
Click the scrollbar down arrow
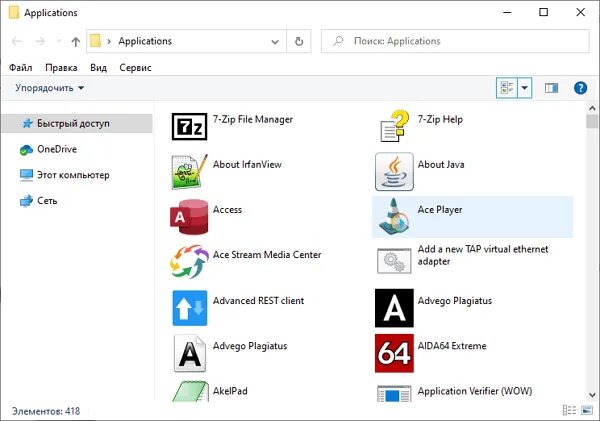tap(592, 395)
